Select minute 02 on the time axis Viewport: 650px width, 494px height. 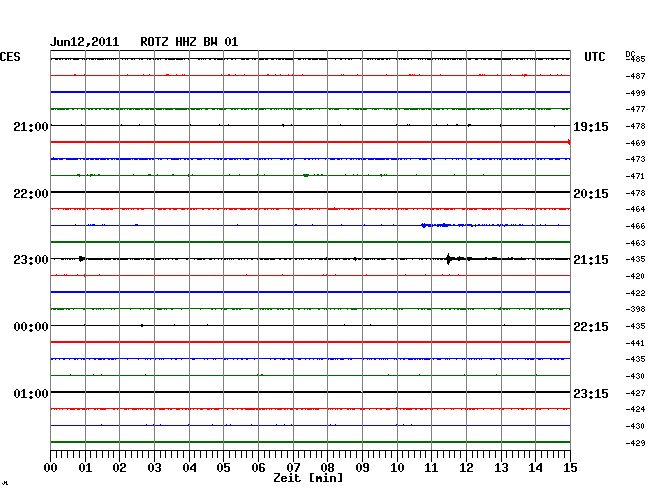coord(119,467)
